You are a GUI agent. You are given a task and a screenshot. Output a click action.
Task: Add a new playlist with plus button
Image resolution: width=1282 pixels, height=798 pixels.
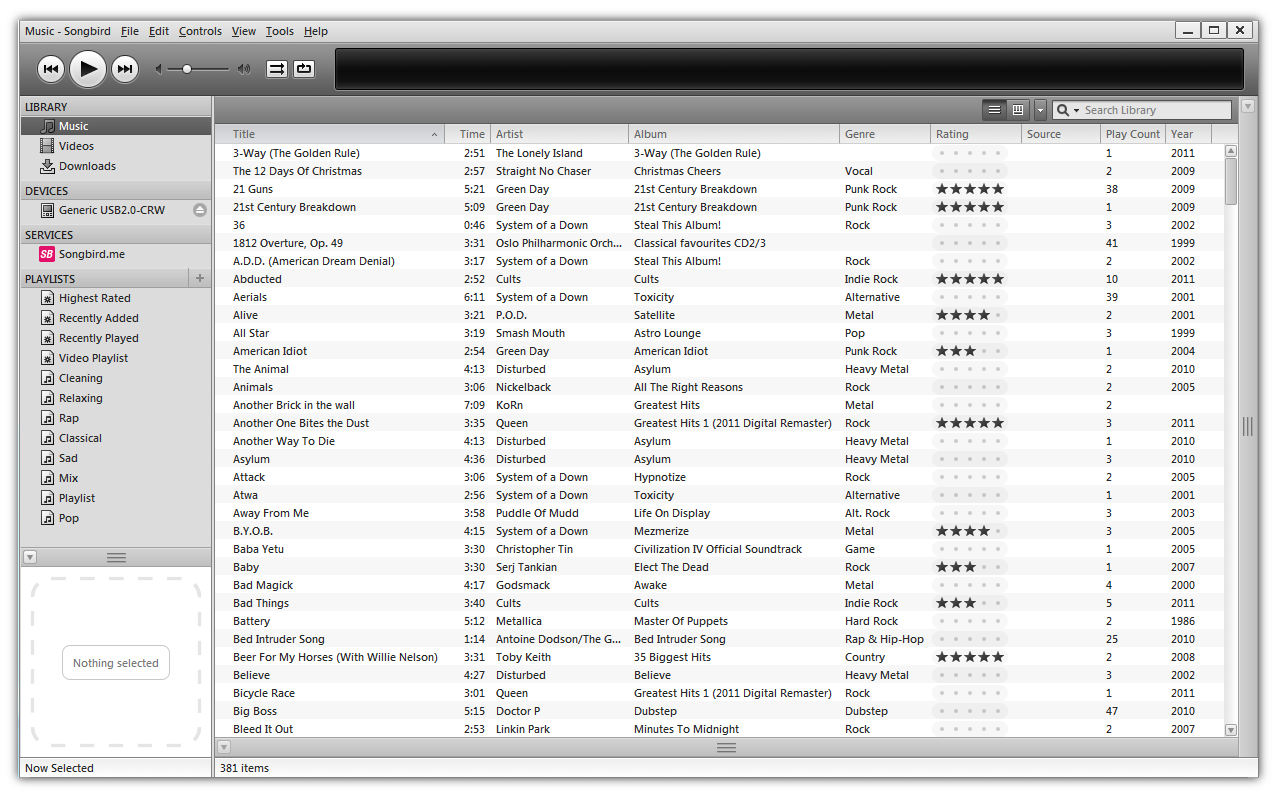200,278
